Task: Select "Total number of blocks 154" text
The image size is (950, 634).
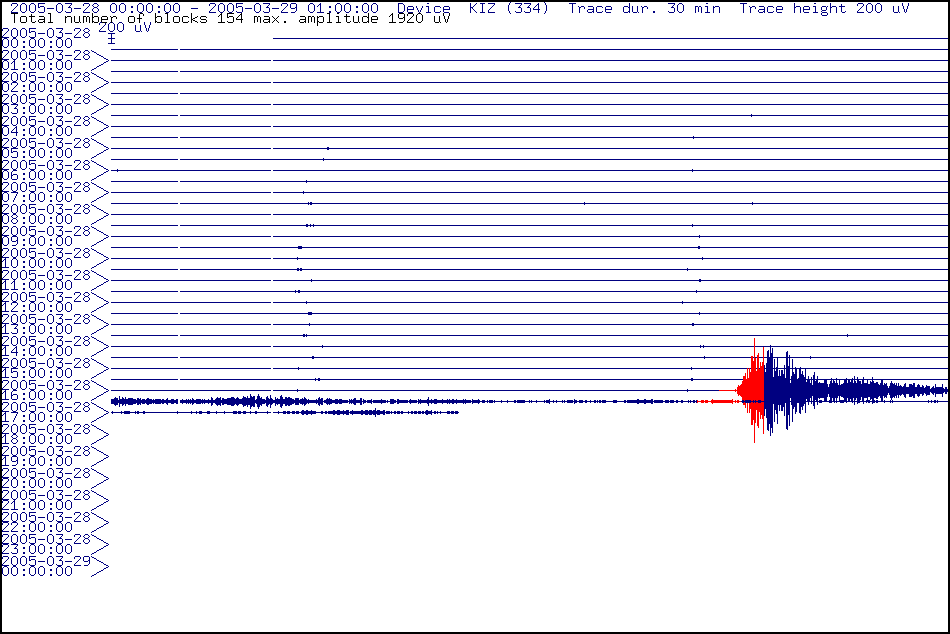Action: (x=127, y=19)
